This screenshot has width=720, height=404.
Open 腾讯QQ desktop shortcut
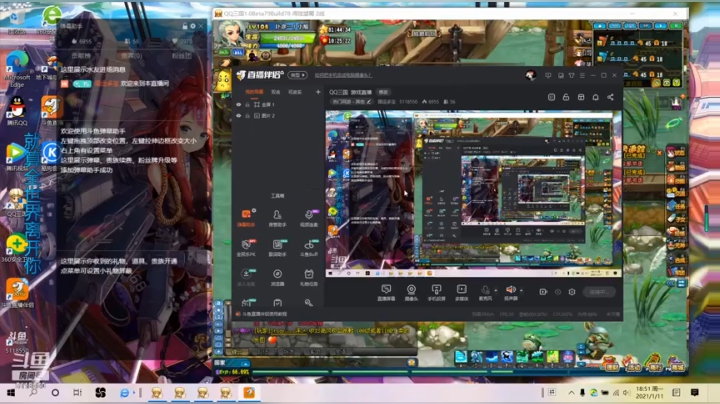(17, 111)
